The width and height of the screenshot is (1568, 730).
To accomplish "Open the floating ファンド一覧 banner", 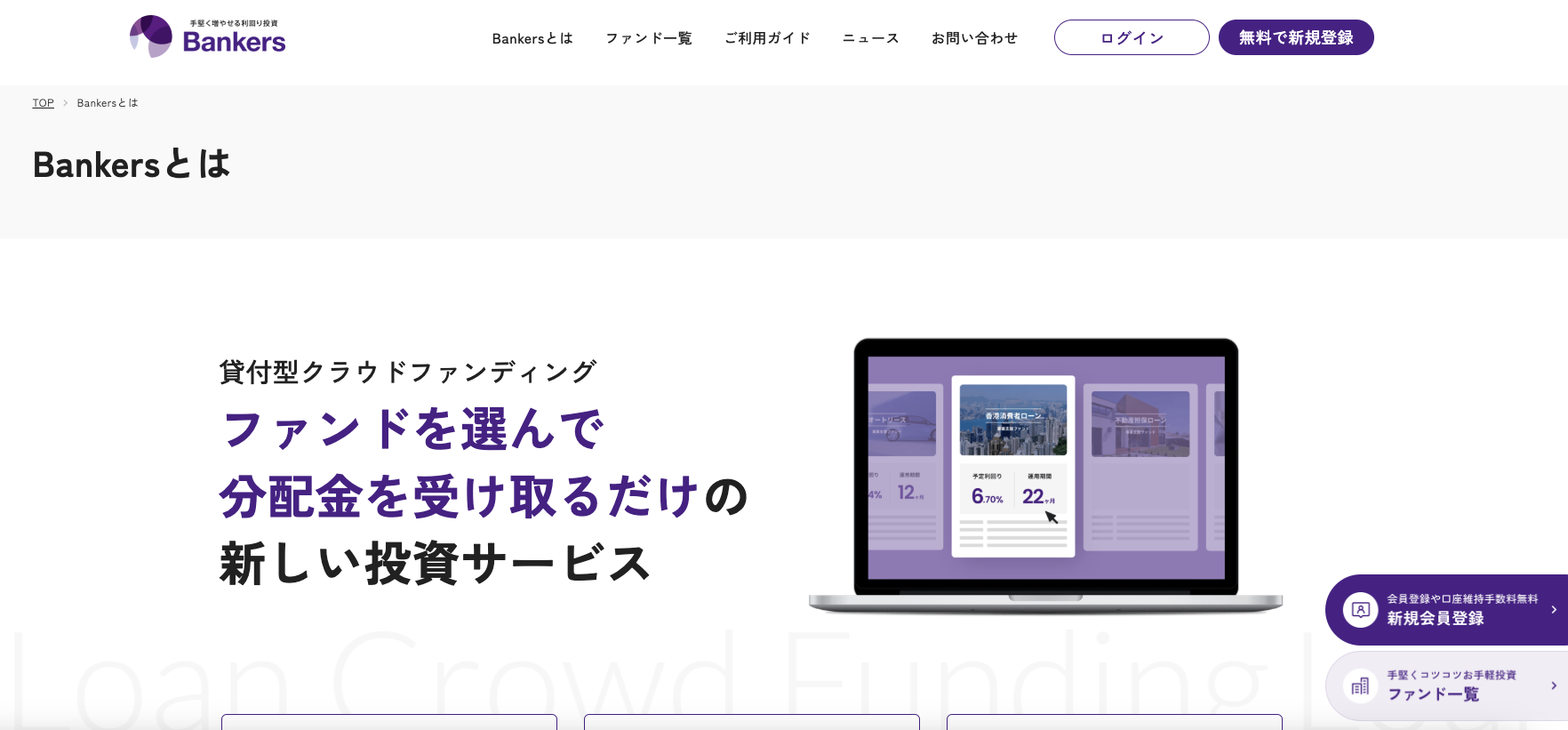I will [1446, 686].
